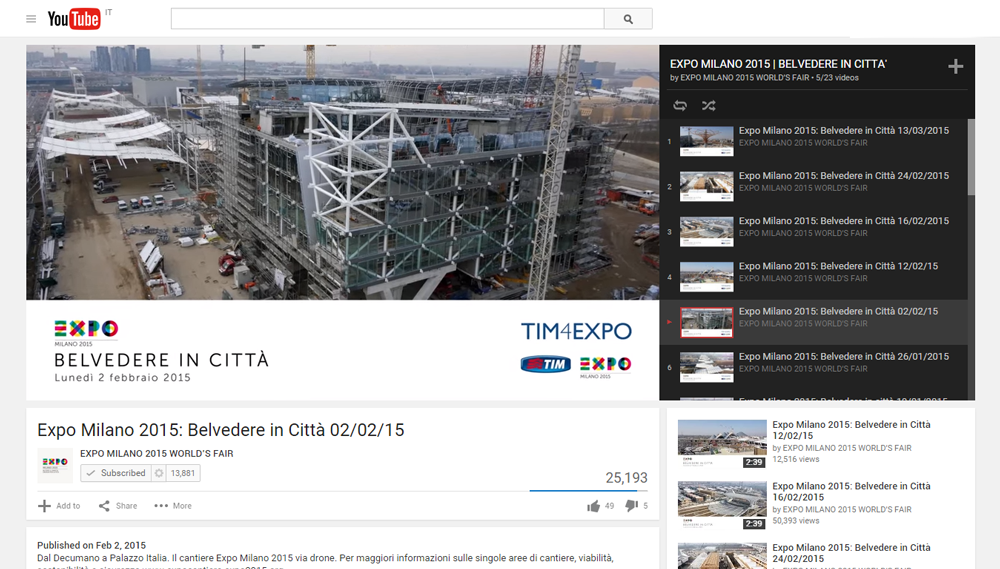Toggle playlist shuffle mode
The height and width of the screenshot is (569, 1000).
[x=709, y=105]
